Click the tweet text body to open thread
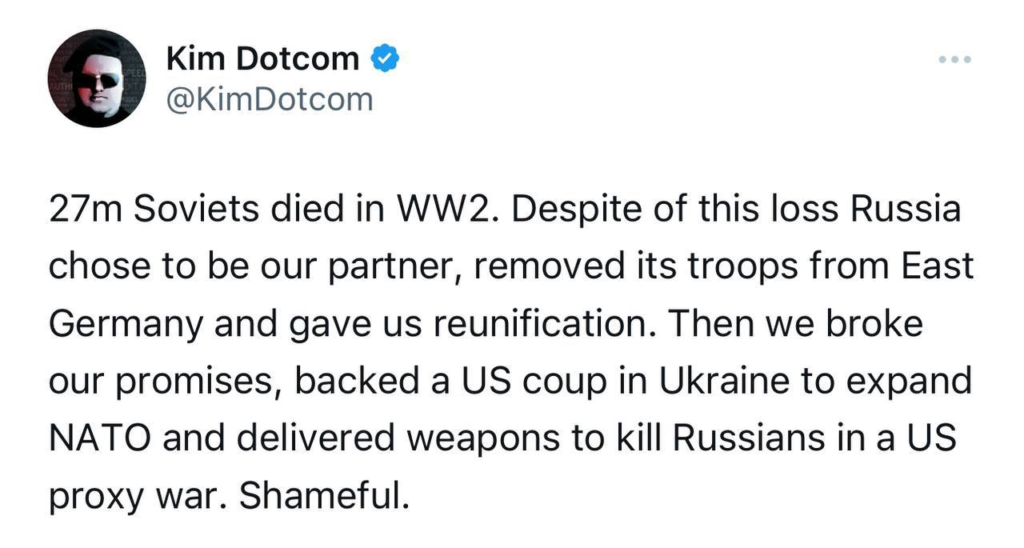 pos(511,353)
